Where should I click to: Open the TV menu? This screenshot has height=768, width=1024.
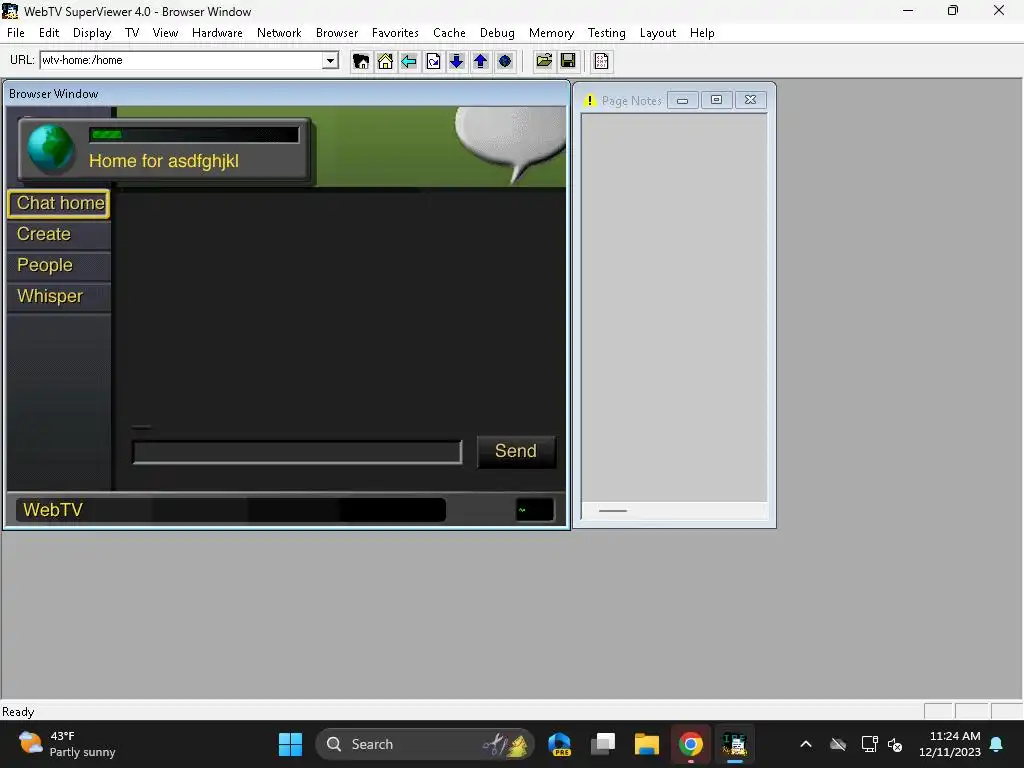coord(132,33)
